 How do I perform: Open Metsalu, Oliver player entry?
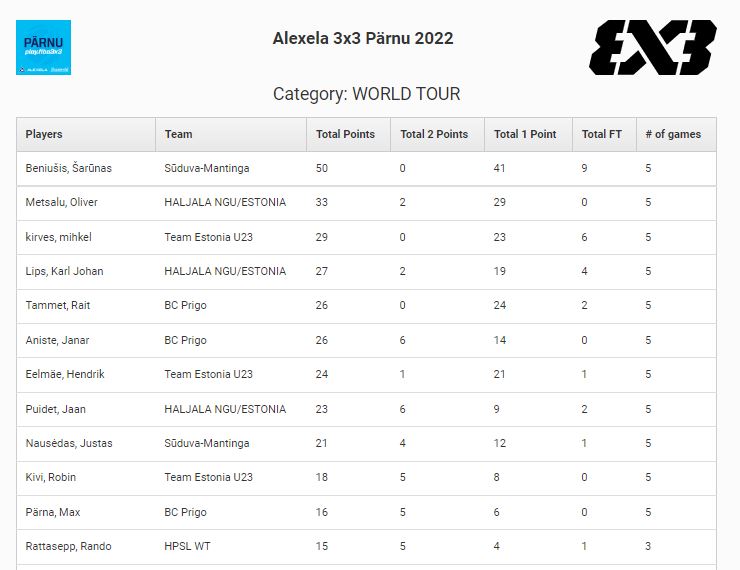tap(61, 202)
